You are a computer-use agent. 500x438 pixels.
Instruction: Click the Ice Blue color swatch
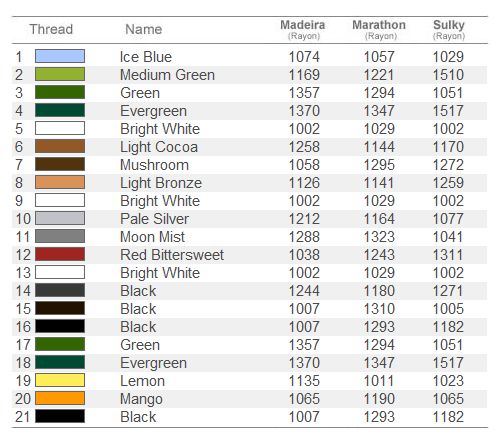(60, 56)
